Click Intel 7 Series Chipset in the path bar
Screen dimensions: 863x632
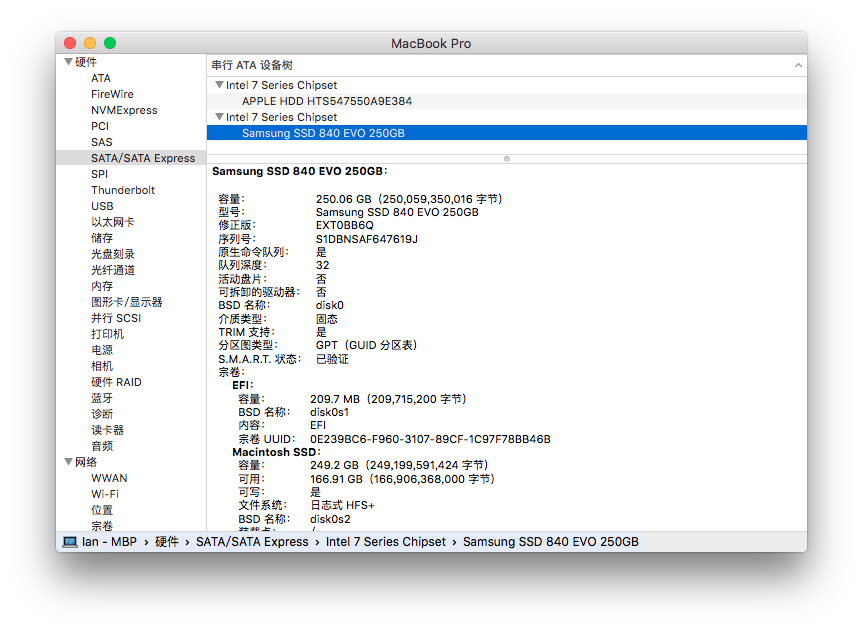(385, 542)
